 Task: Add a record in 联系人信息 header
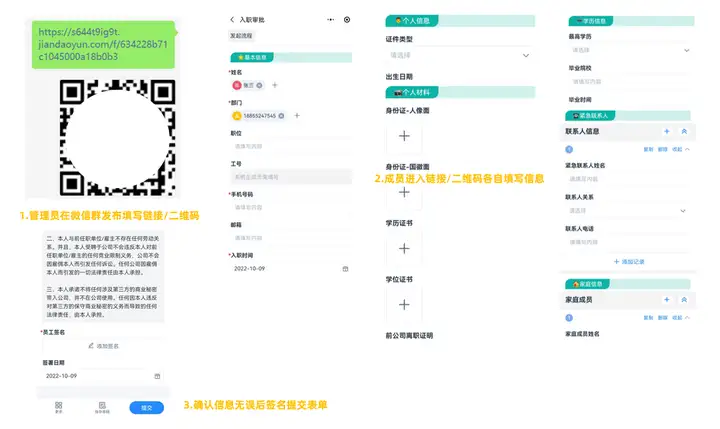tap(667, 131)
